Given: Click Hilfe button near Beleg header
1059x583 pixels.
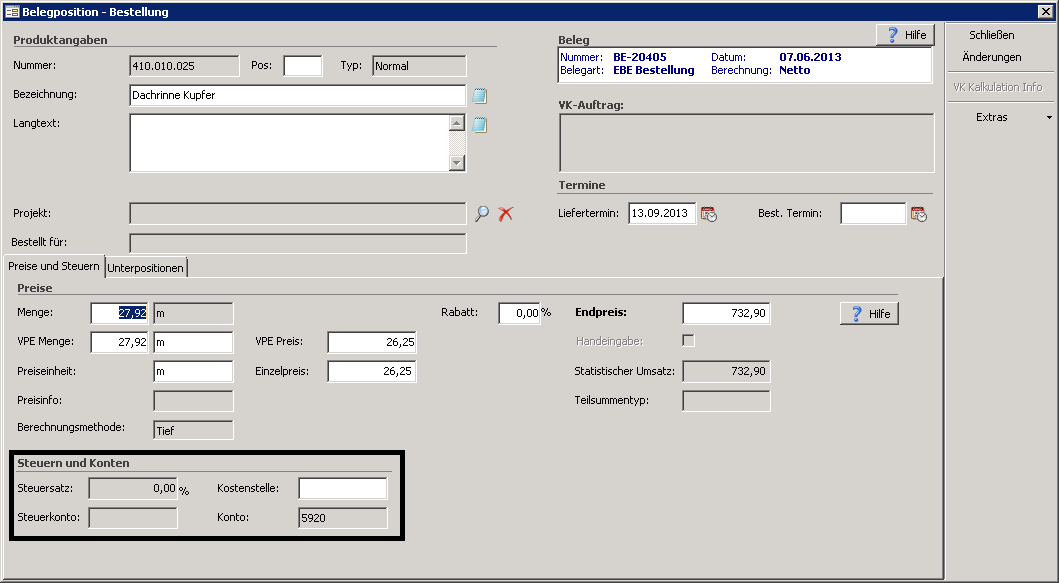Looking at the screenshot, I should [906, 34].
